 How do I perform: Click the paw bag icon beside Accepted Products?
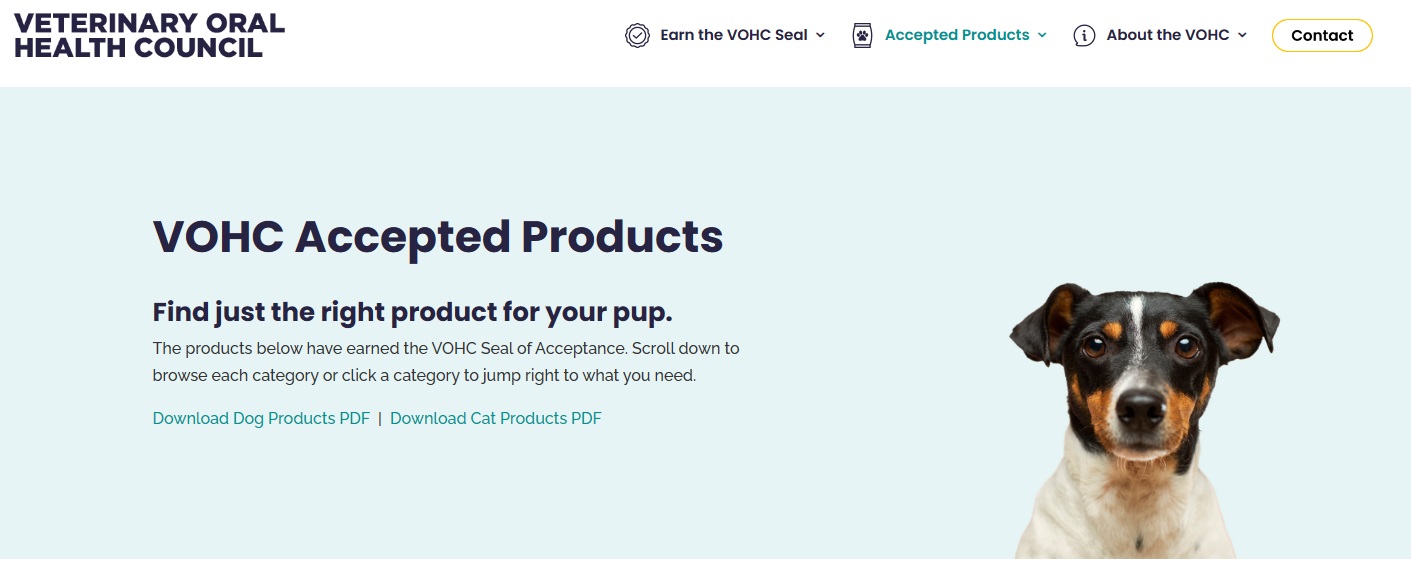(x=862, y=35)
